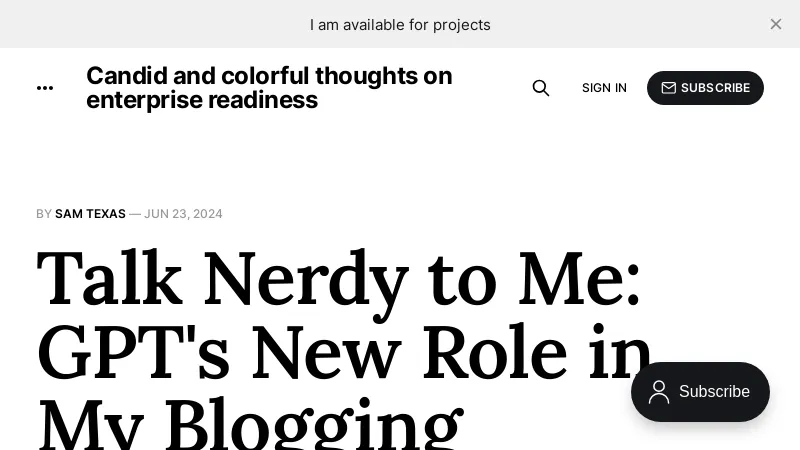Click the Sign In link
The height and width of the screenshot is (450, 800).
[604, 88]
